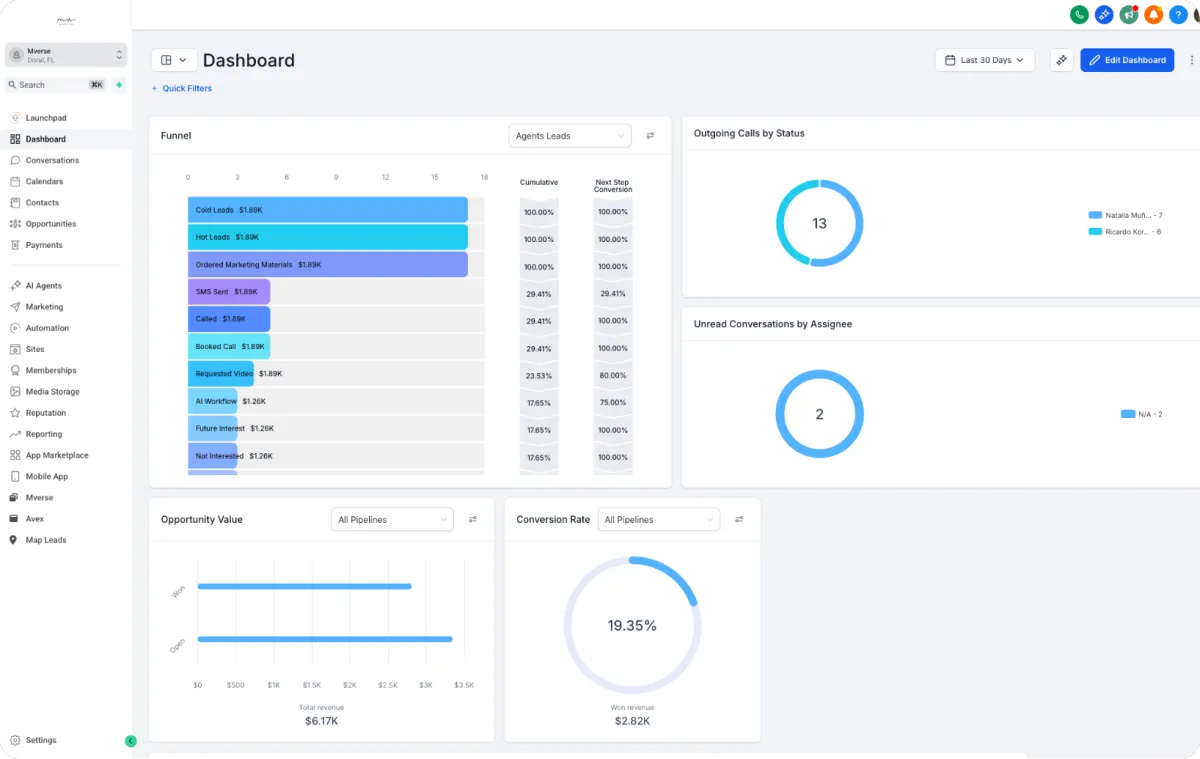Toggle the Funnel widget swap view icon
The image size is (1200, 759).
tap(650, 136)
